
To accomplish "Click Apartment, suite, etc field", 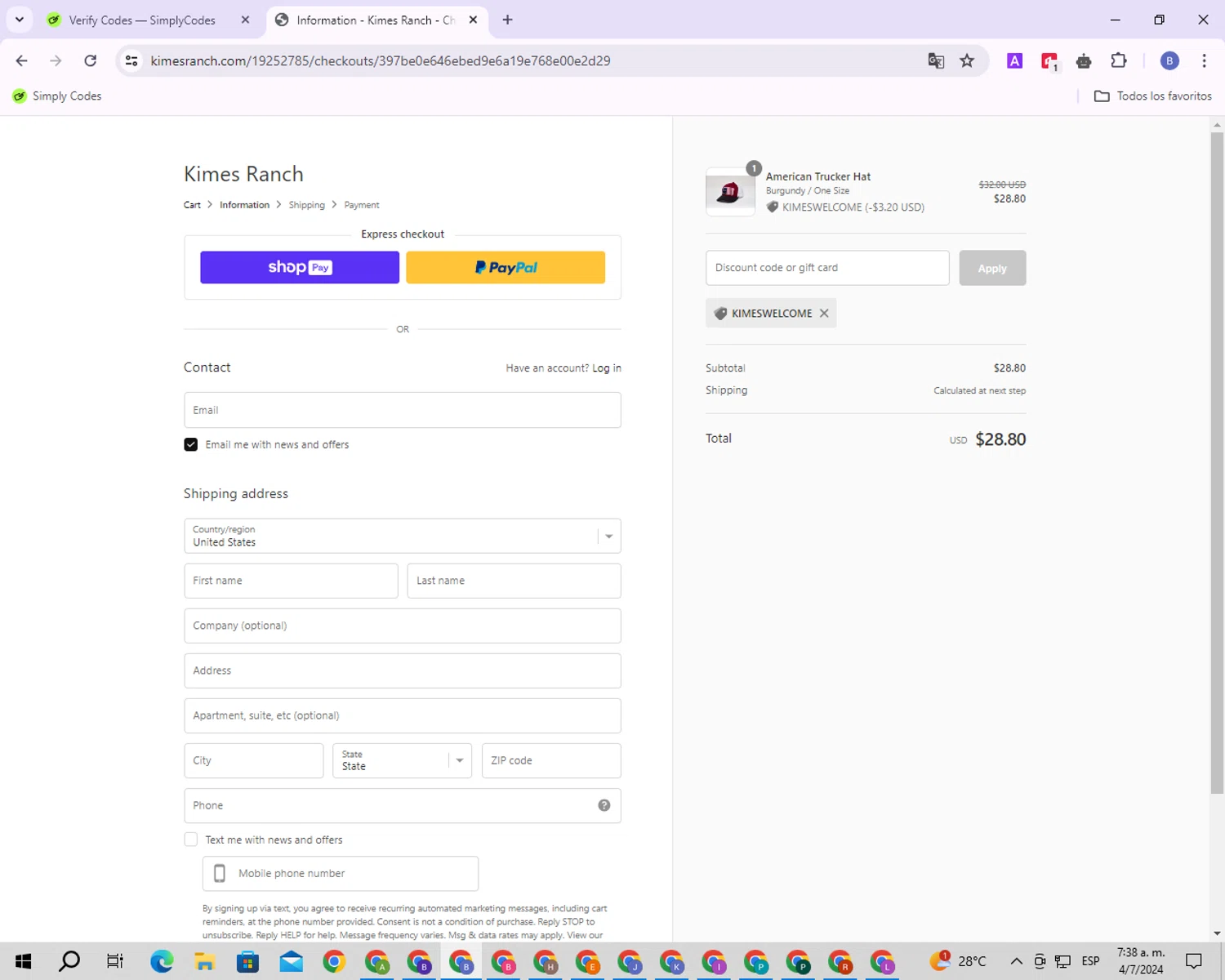I will click(x=403, y=715).
